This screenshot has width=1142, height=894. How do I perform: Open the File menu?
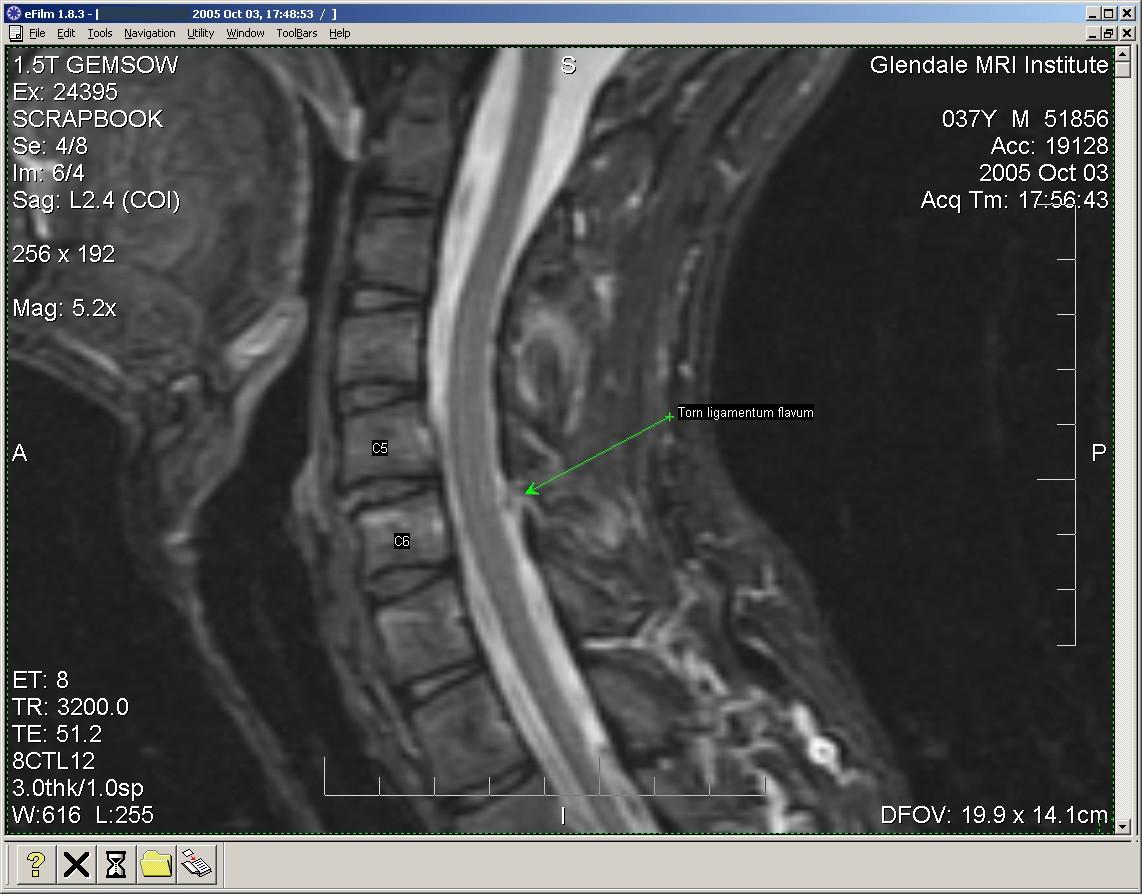[x=37, y=33]
